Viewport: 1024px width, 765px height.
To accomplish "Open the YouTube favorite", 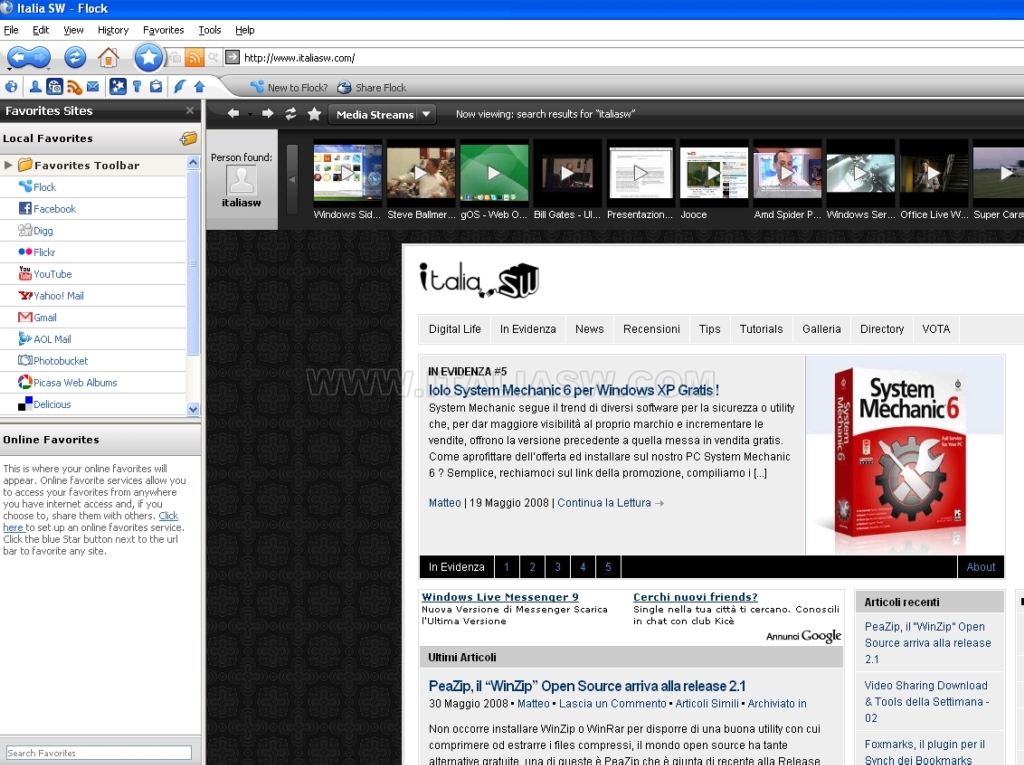I will coord(45,274).
